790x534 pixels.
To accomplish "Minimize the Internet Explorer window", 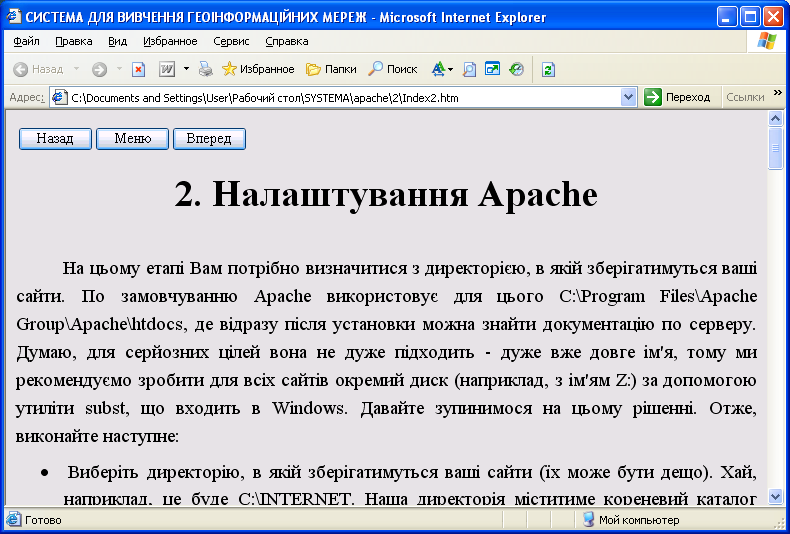I will click(727, 17).
